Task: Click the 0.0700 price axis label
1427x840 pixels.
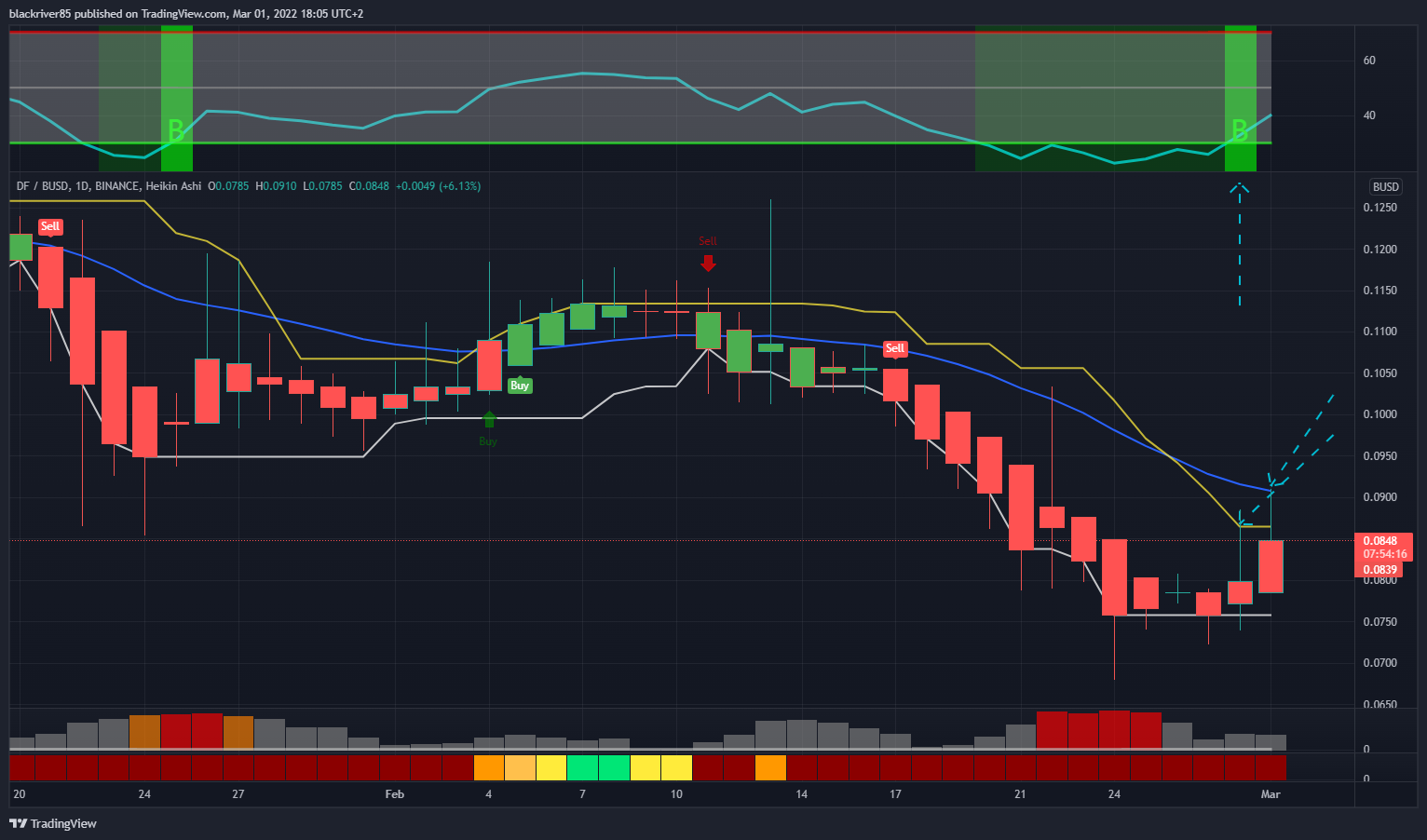Action: (1379, 663)
